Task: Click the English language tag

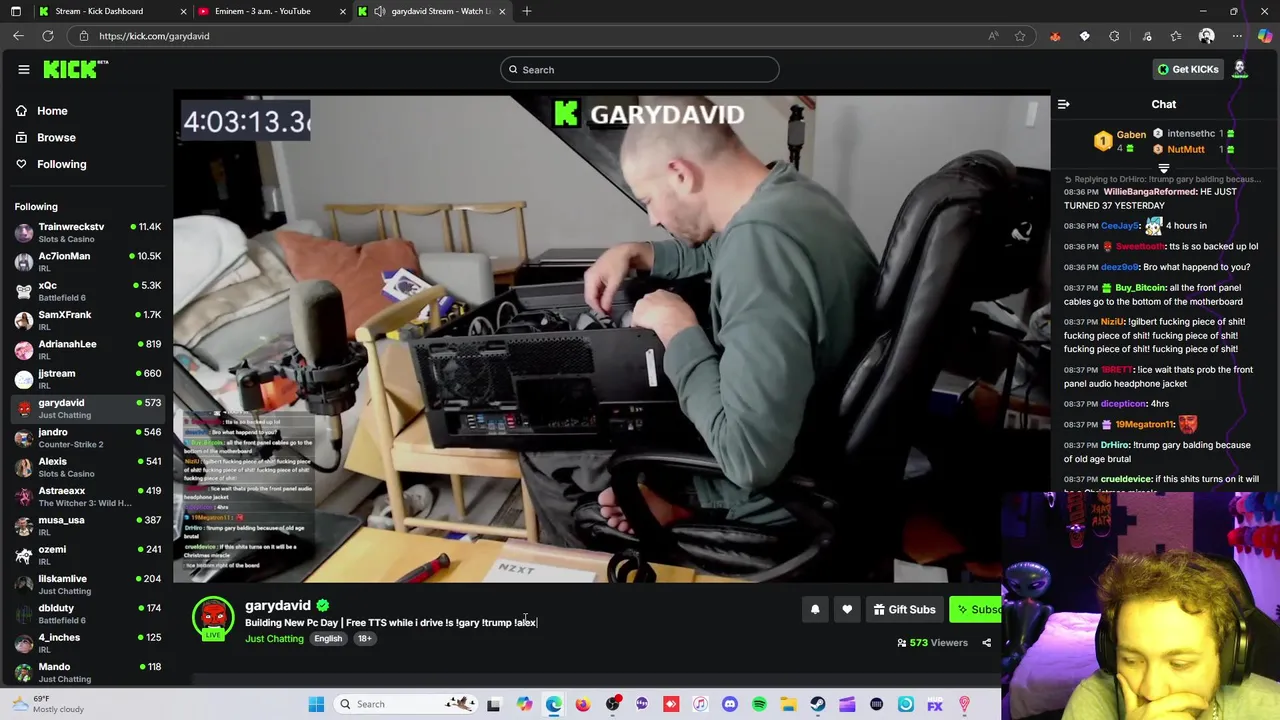Action: pos(328,638)
